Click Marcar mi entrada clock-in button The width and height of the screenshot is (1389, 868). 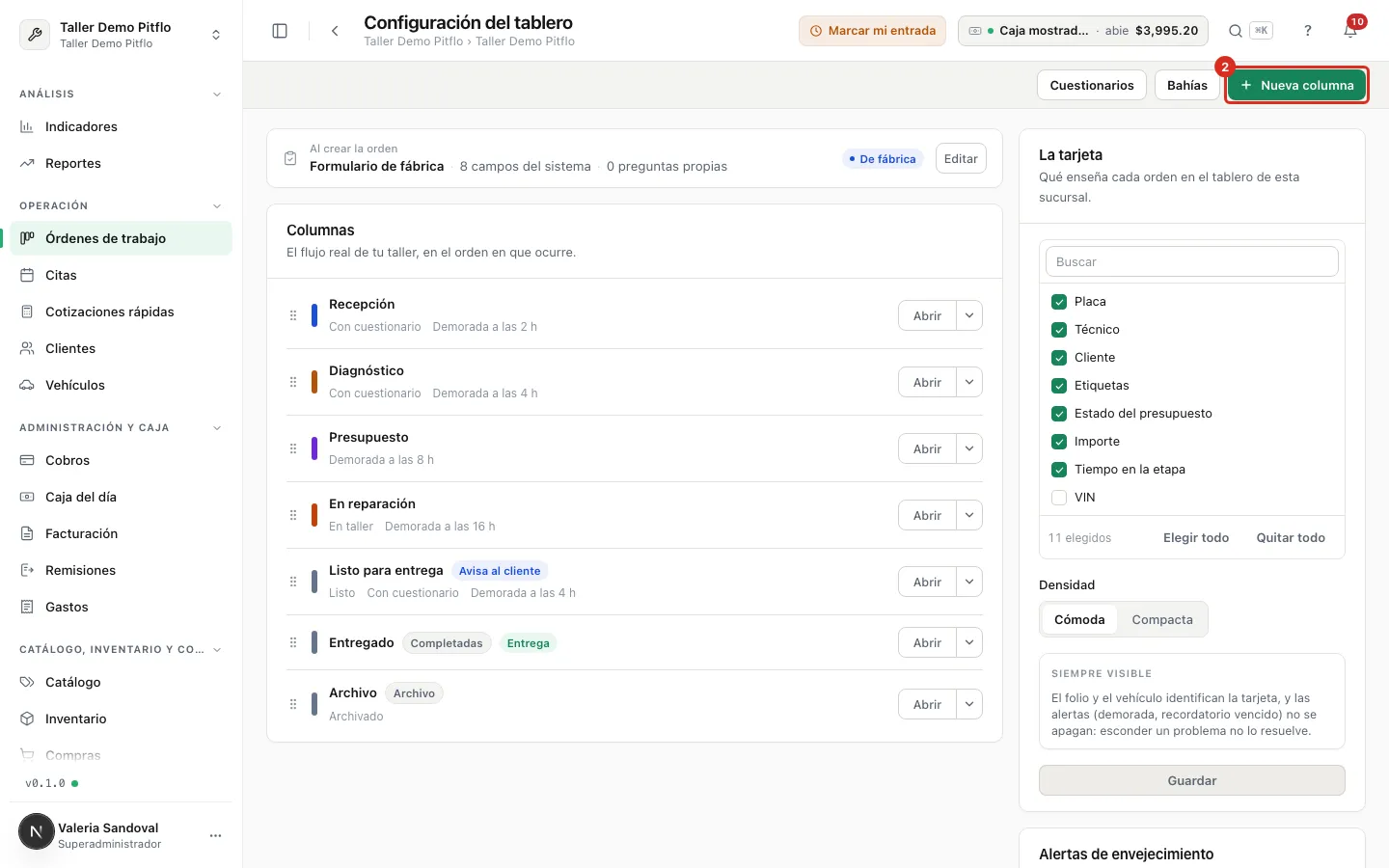tap(872, 31)
